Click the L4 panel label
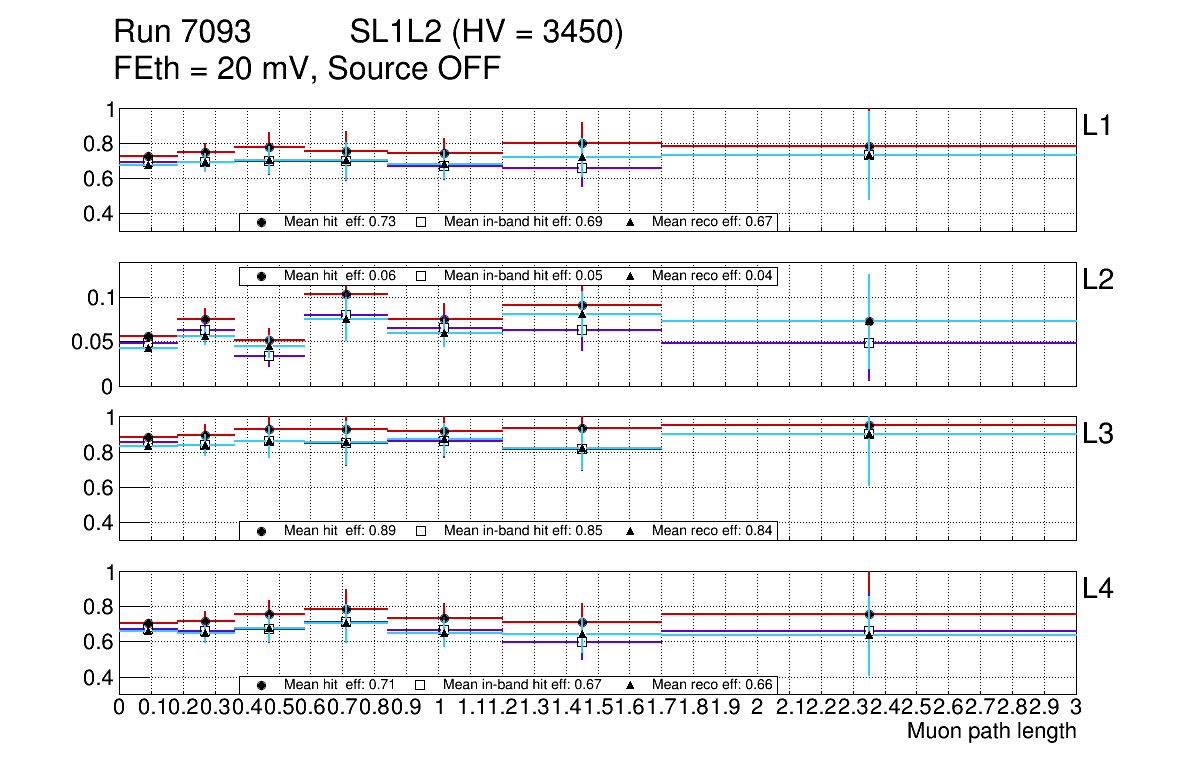The image size is (1196, 772). coord(1098,589)
